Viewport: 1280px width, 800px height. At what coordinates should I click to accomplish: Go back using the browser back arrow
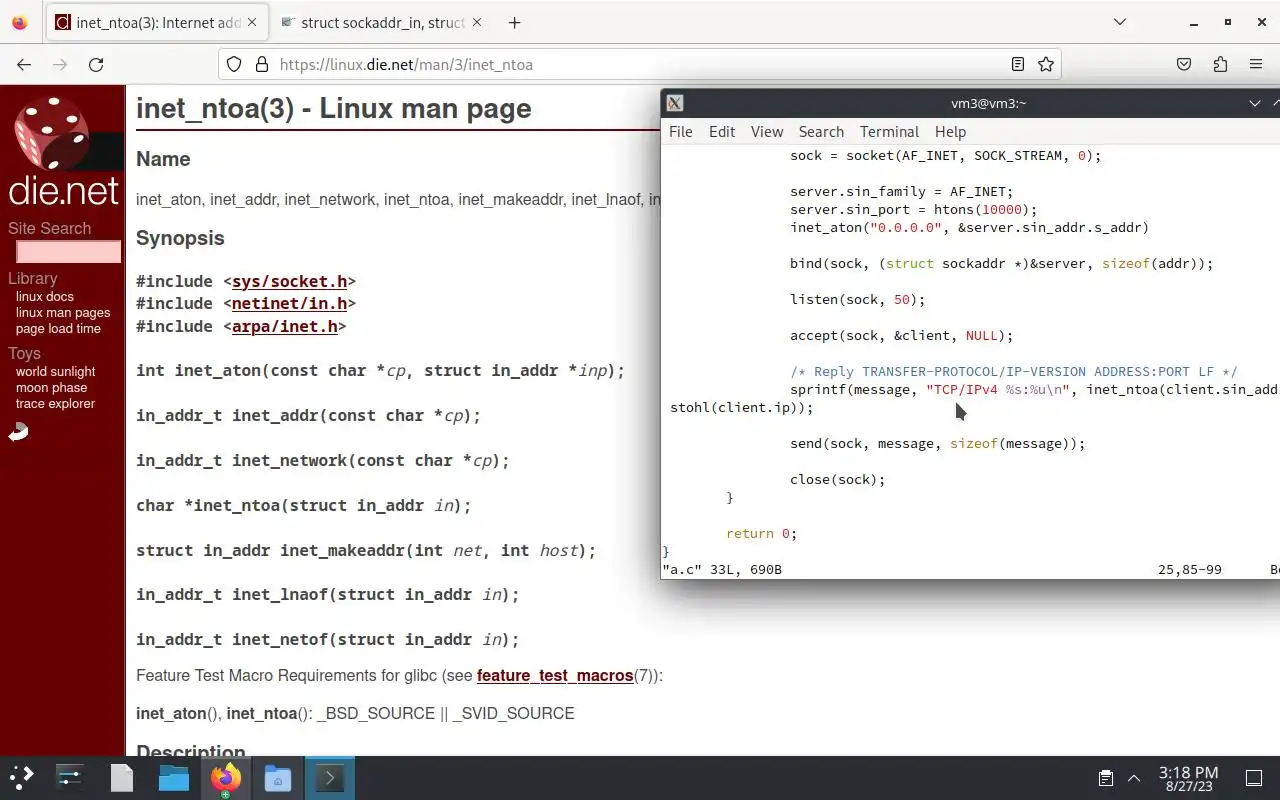pyautogui.click(x=24, y=64)
